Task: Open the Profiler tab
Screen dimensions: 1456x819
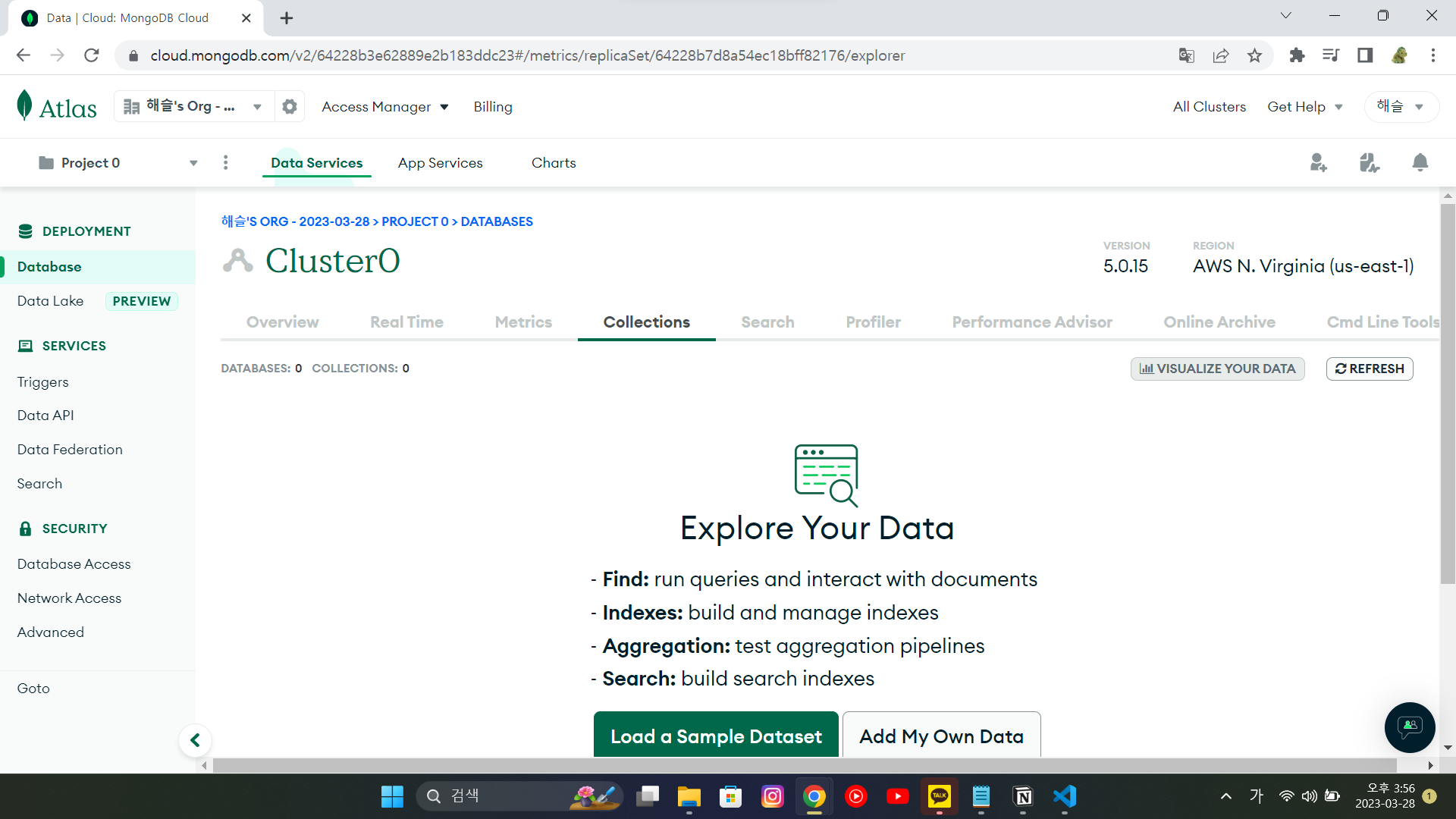Action: (x=873, y=322)
